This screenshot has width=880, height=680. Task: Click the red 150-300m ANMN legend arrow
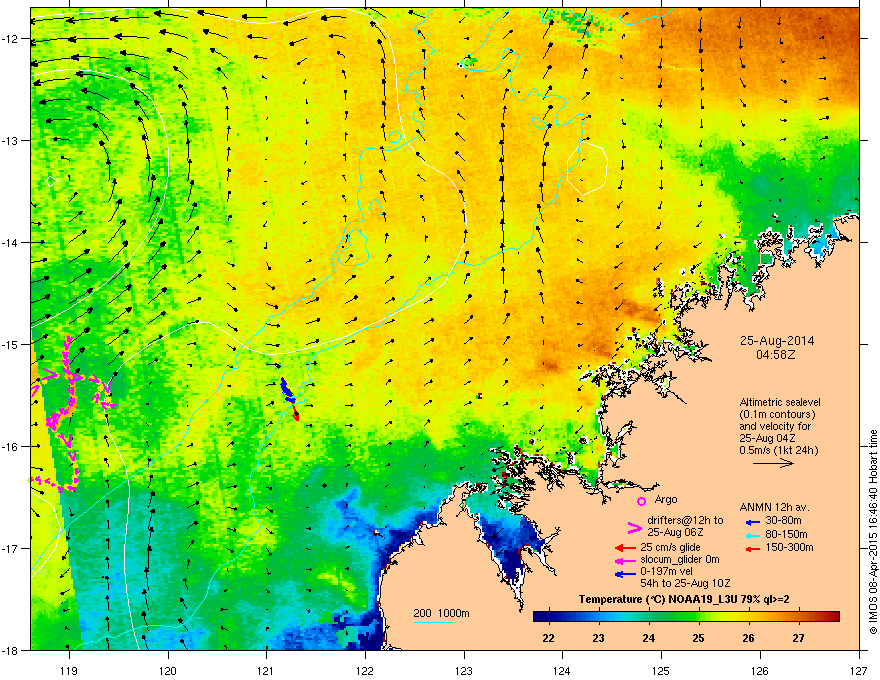coord(752,548)
